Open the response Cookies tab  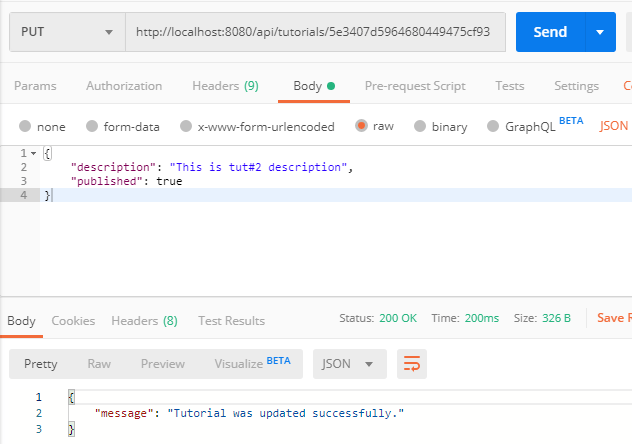coord(73,321)
